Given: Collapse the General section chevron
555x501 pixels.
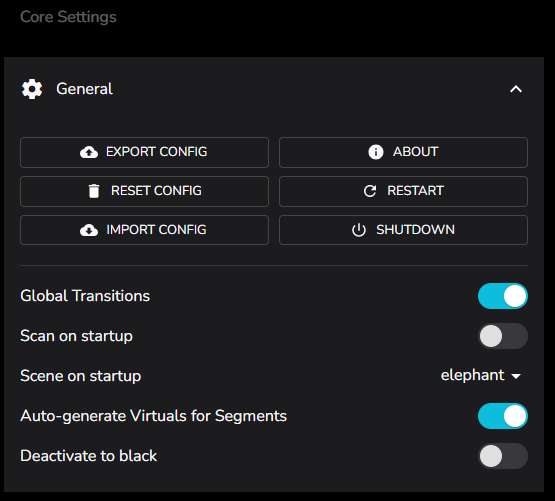Looking at the screenshot, I should [516, 89].
